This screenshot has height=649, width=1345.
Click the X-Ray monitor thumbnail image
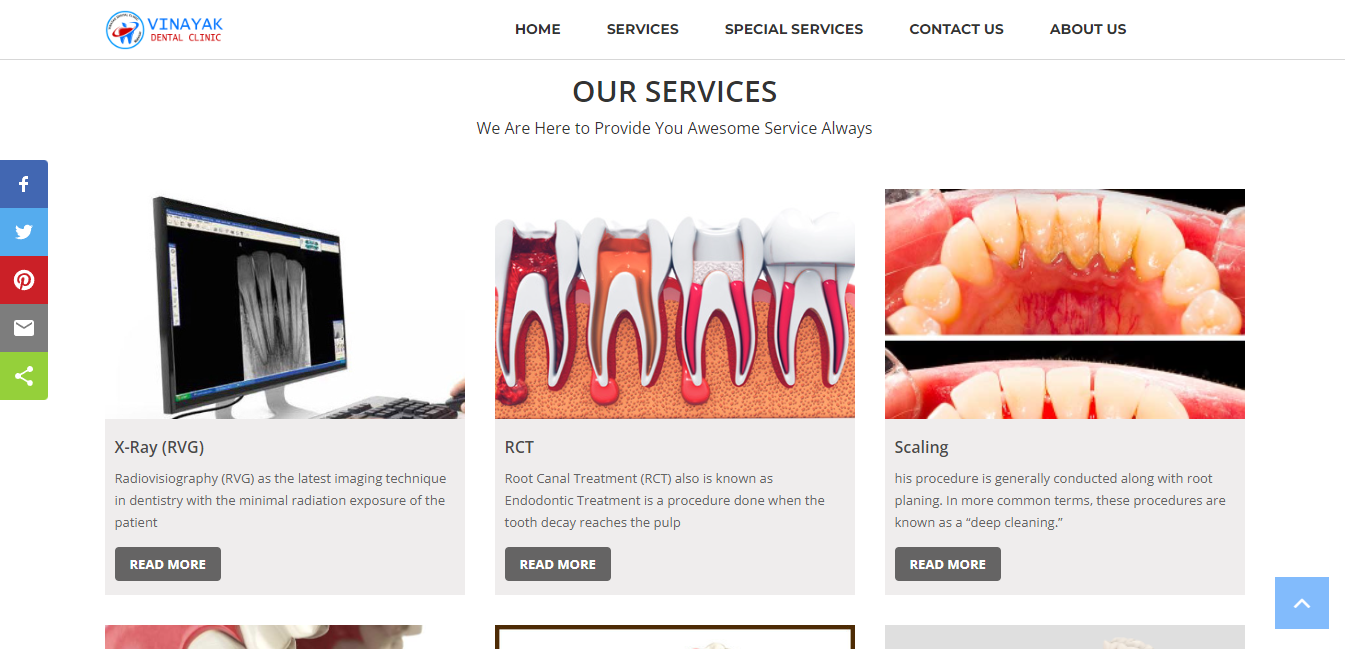(x=285, y=304)
